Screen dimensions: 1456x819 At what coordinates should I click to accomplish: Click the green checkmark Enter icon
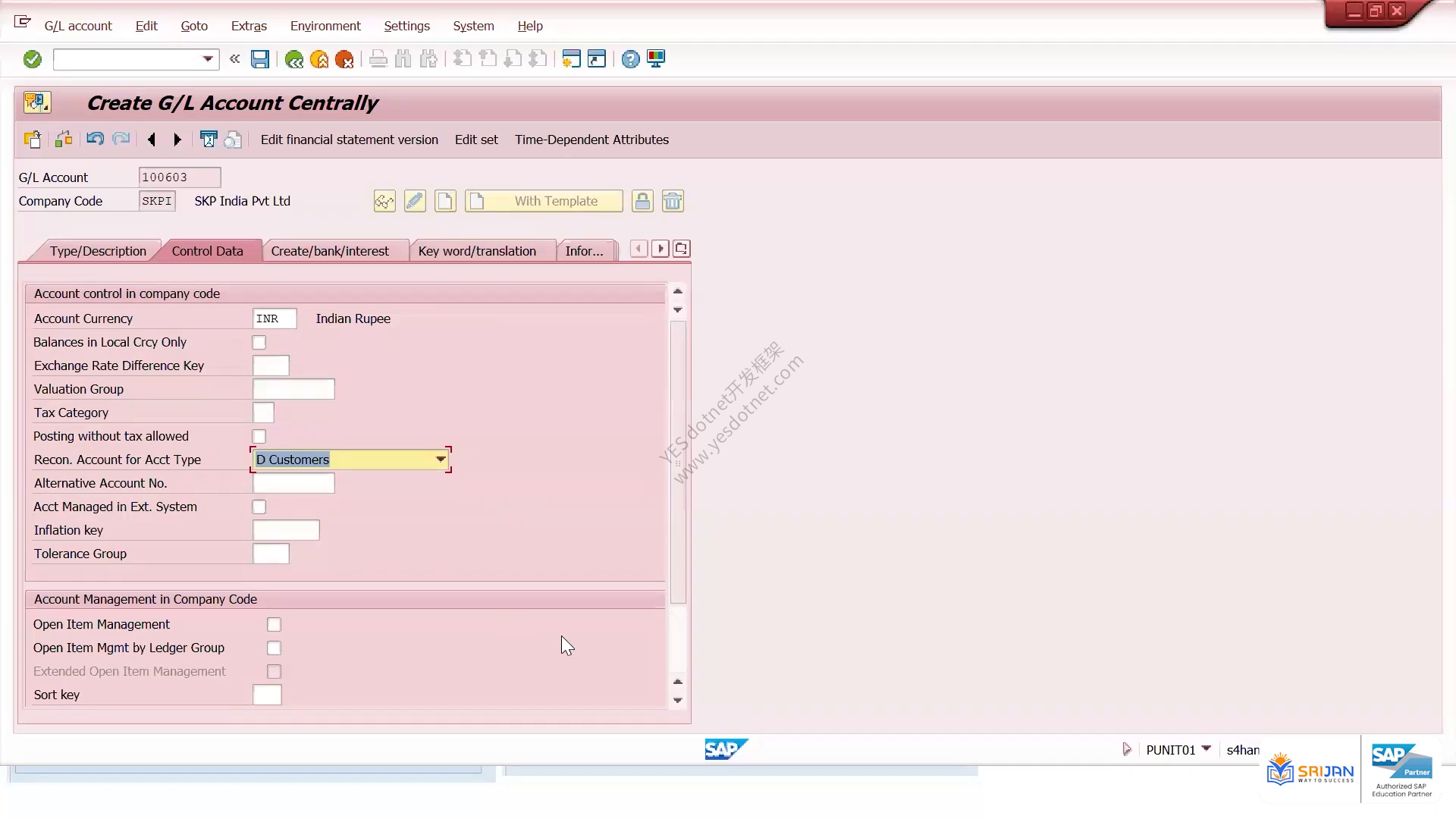click(32, 59)
